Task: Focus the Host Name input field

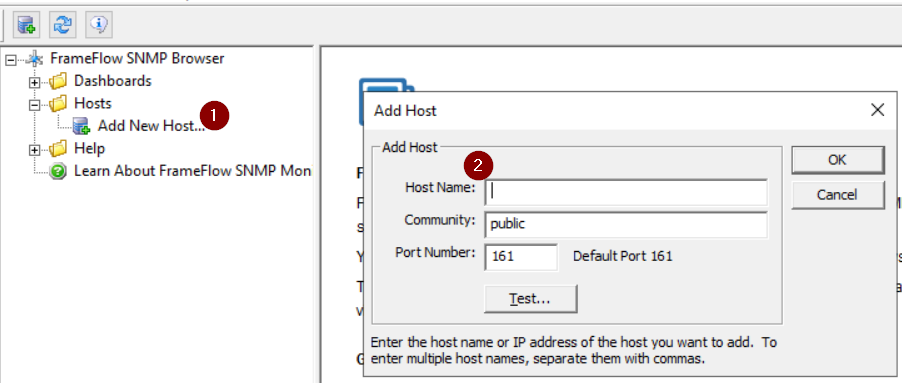Action: 626,192
